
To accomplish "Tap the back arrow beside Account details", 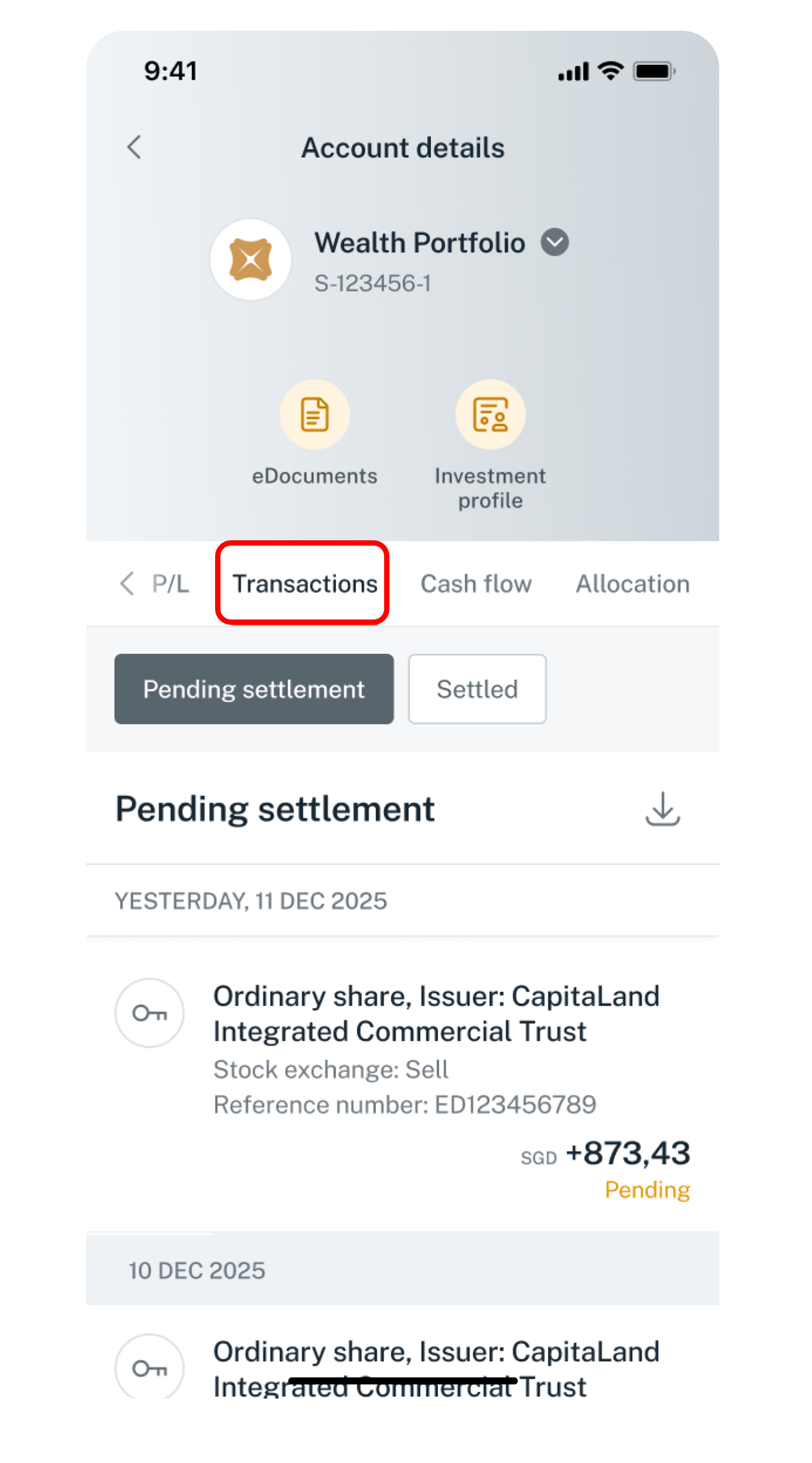I will [135, 147].
